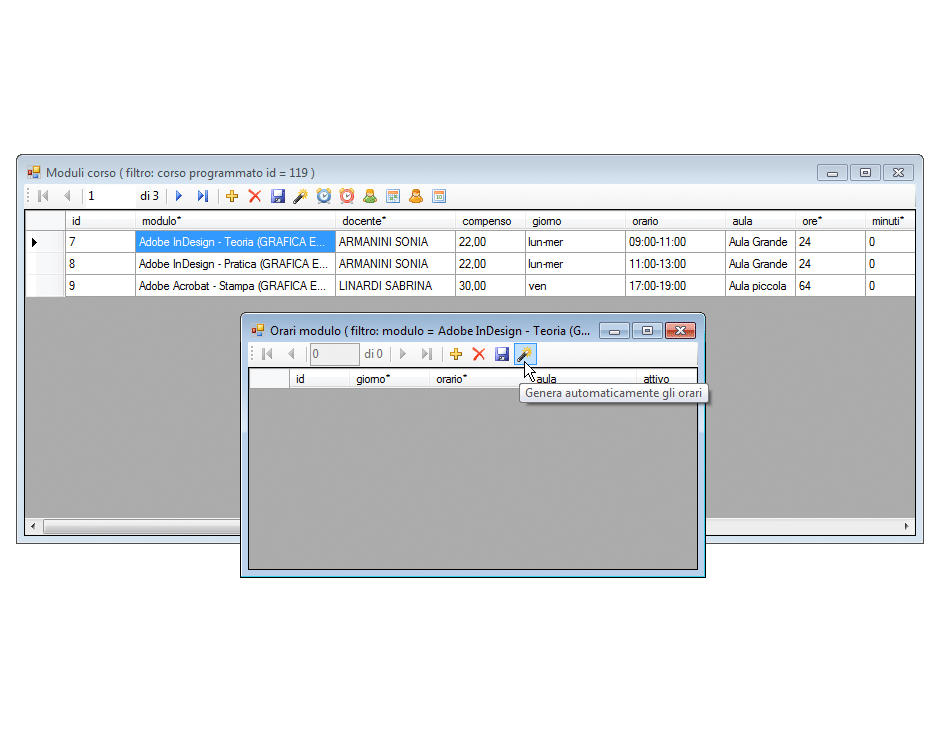Sort by modulo column header
Image resolution: width=940 pixels, height=732 pixels.
tap(235, 221)
